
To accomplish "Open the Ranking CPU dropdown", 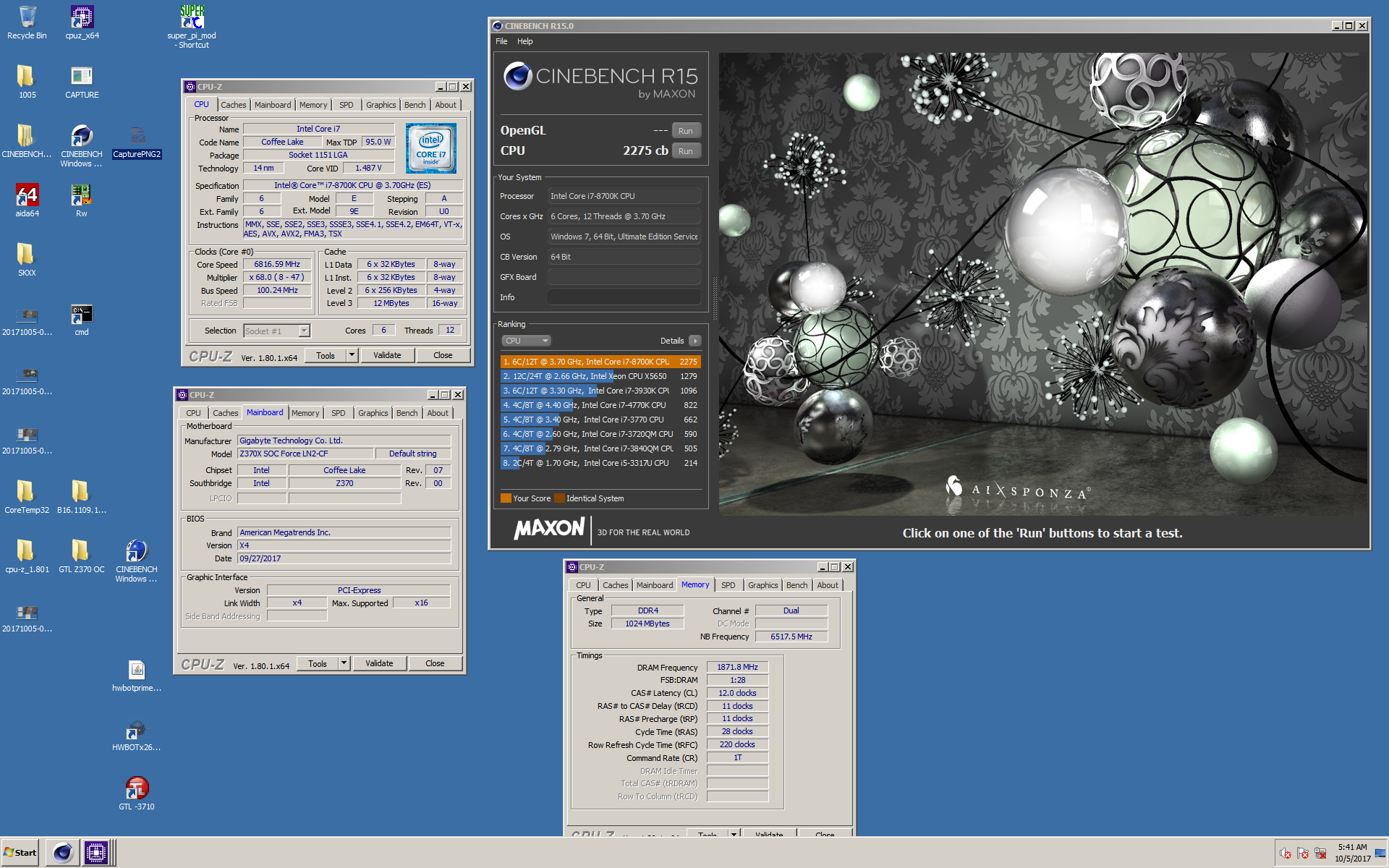I will pyautogui.click(x=527, y=341).
